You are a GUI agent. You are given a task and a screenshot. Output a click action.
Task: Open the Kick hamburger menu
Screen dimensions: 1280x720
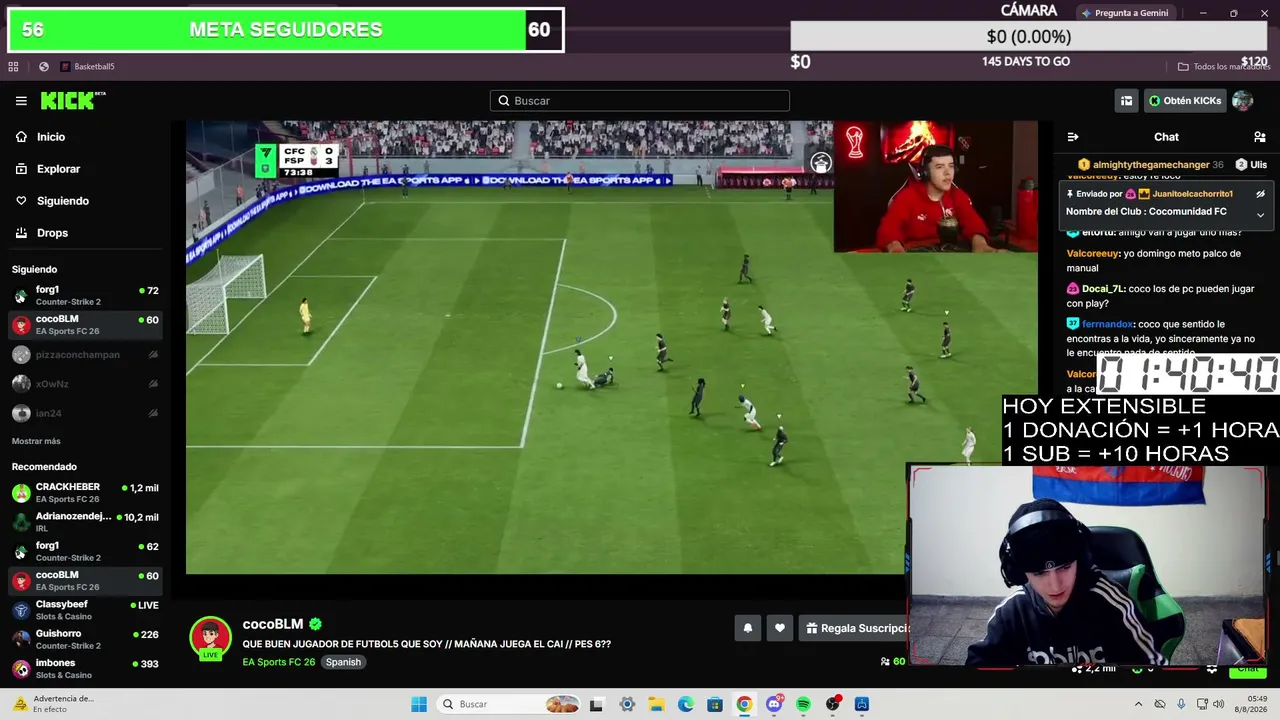pyautogui.click(x=21, y=101)
